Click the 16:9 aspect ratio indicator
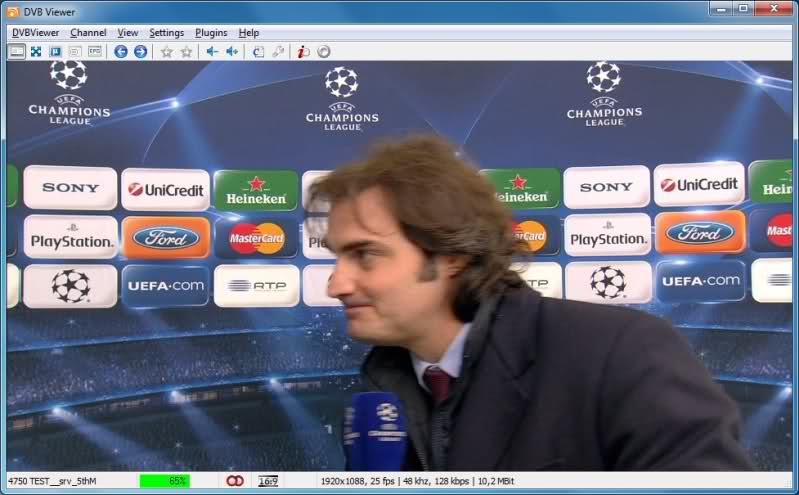This screenshot has width=799, height=495. pos(268,481)
